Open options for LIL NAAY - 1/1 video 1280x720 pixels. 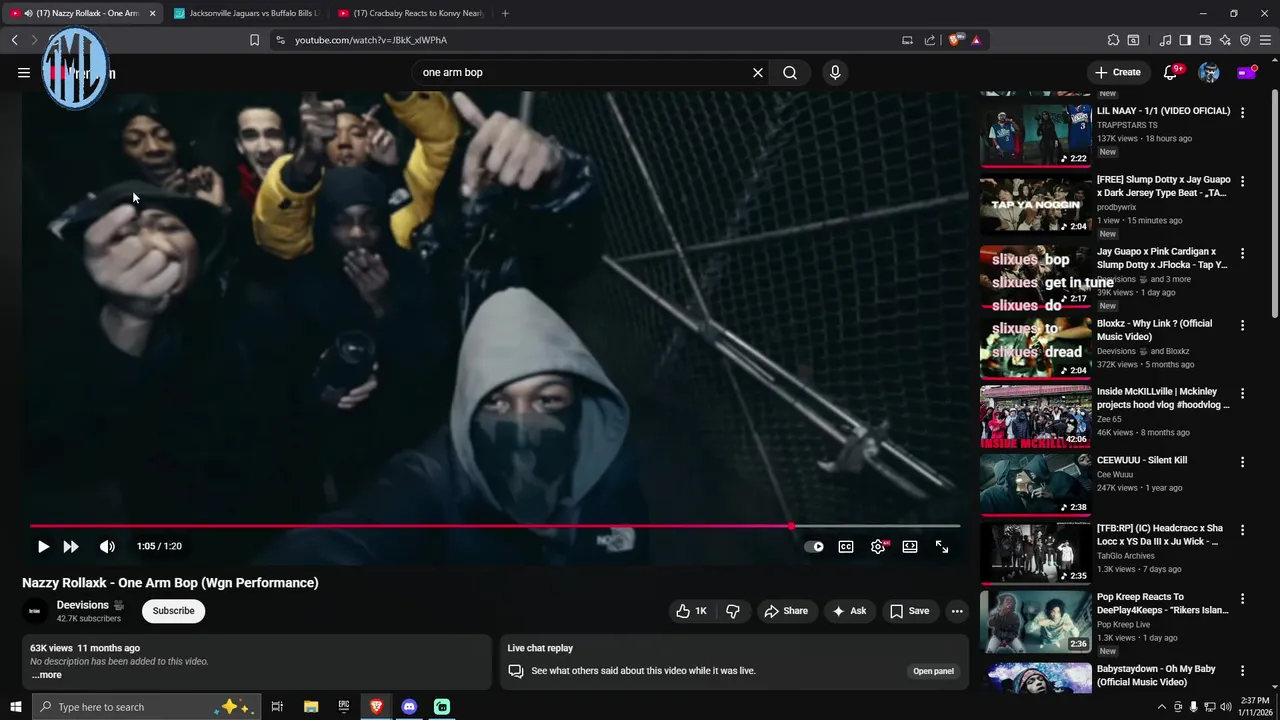coord(1242,113)
